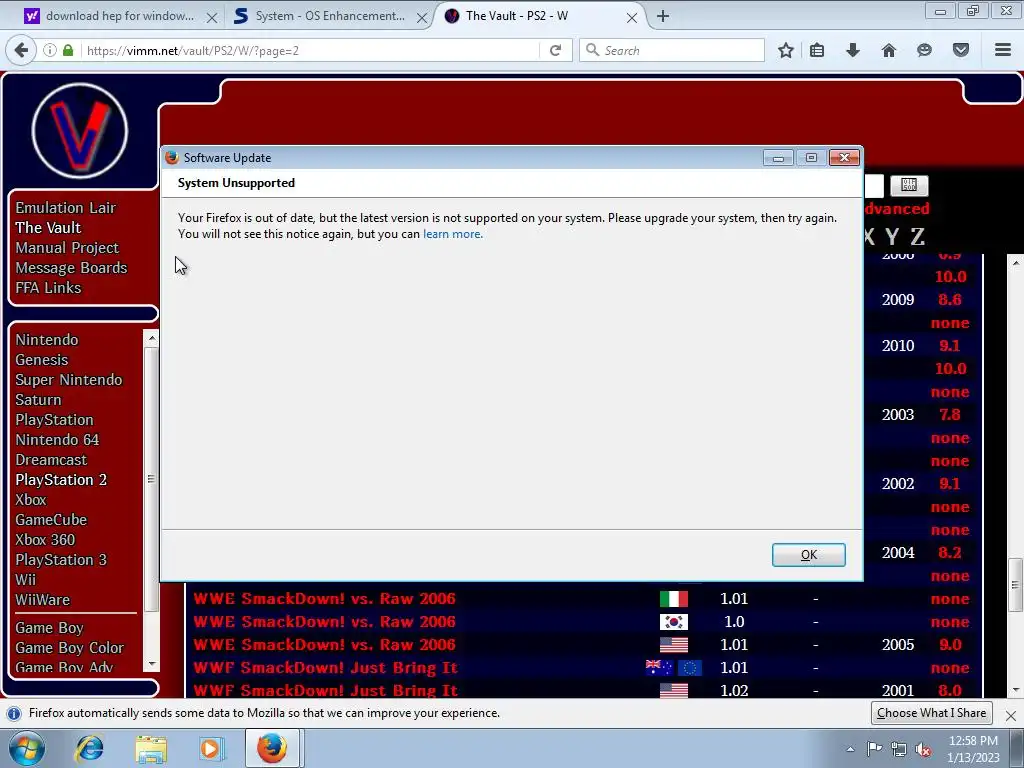This screenshot has width=1024, height=768.
Task: Dismiss the Mozilla data notification bar
Action: pyautogui.click(x=1010, y=715)
